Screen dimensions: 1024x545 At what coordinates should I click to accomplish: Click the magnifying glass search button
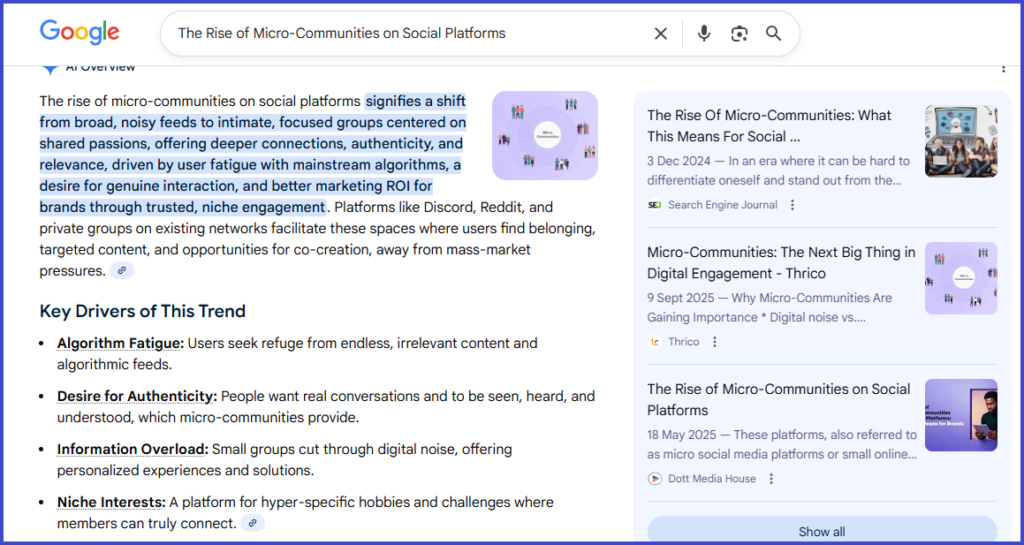(x=773, y=34)
